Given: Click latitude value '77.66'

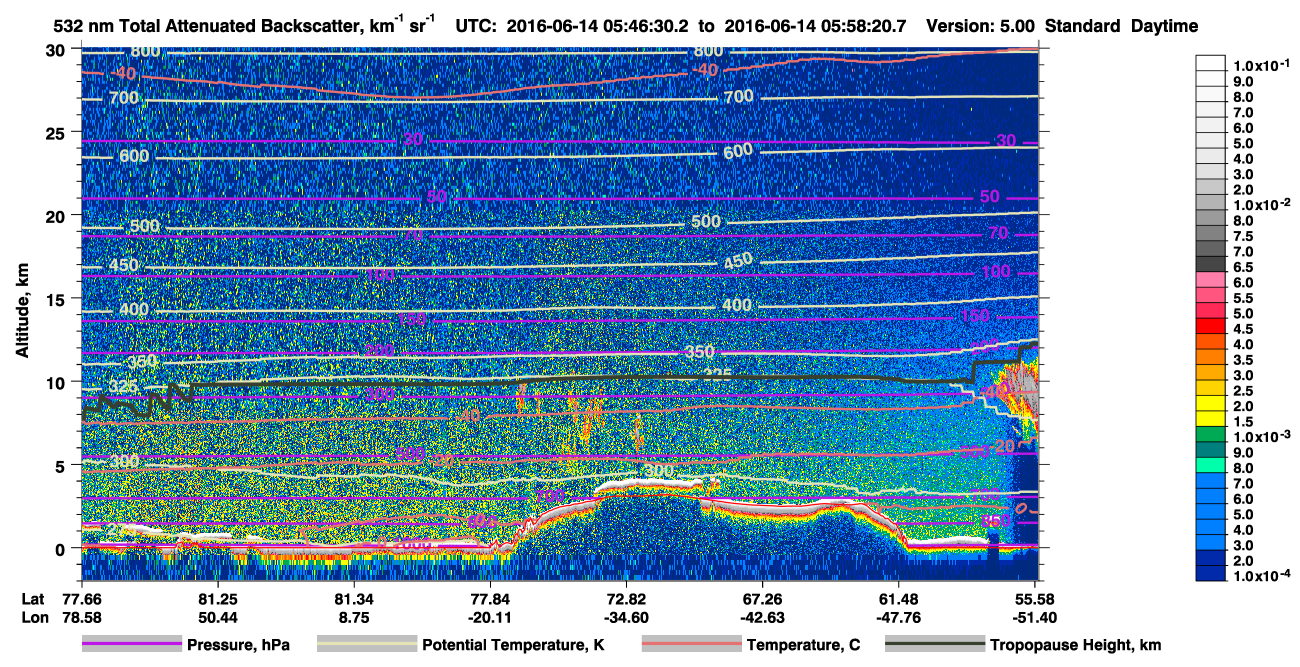Looking at the screenshot, I should 81,598.
